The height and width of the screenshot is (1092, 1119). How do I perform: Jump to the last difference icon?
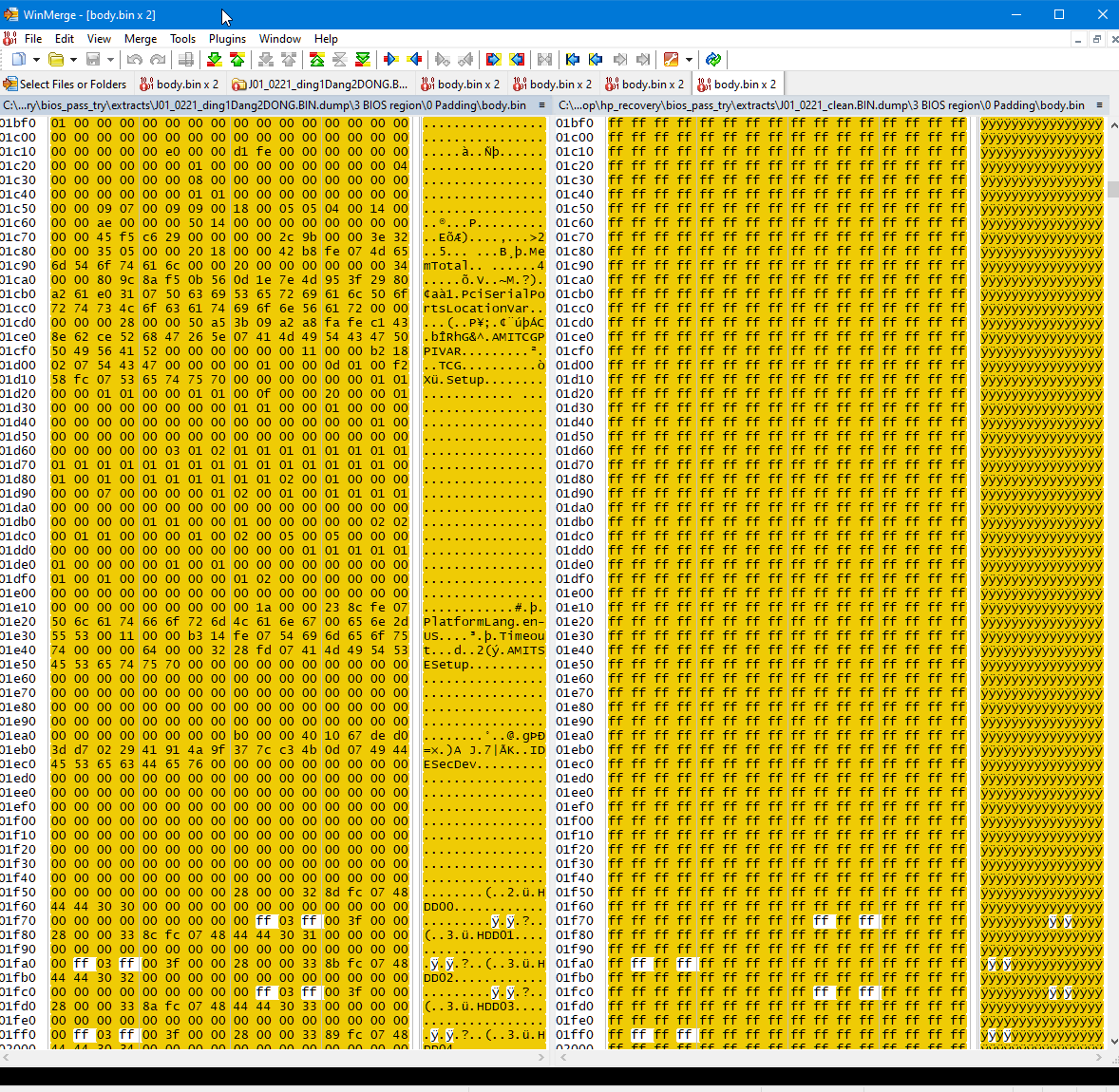[x=363, y=60]
